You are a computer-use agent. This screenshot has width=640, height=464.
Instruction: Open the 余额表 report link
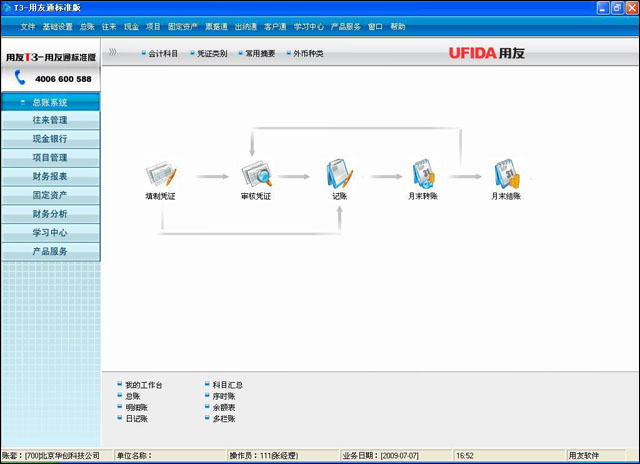click(x=224, y=407)
